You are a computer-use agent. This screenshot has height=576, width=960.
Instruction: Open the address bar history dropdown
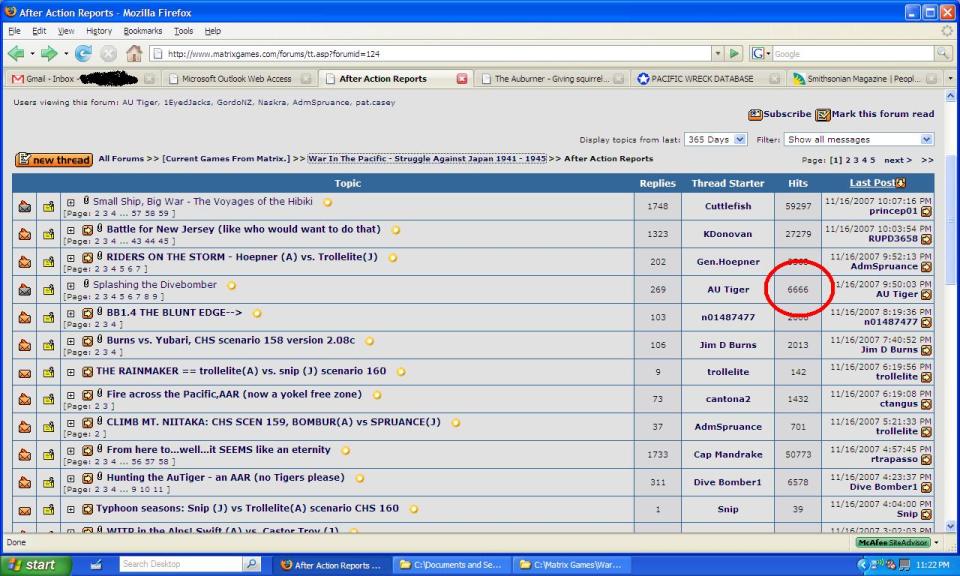[718, 54]
